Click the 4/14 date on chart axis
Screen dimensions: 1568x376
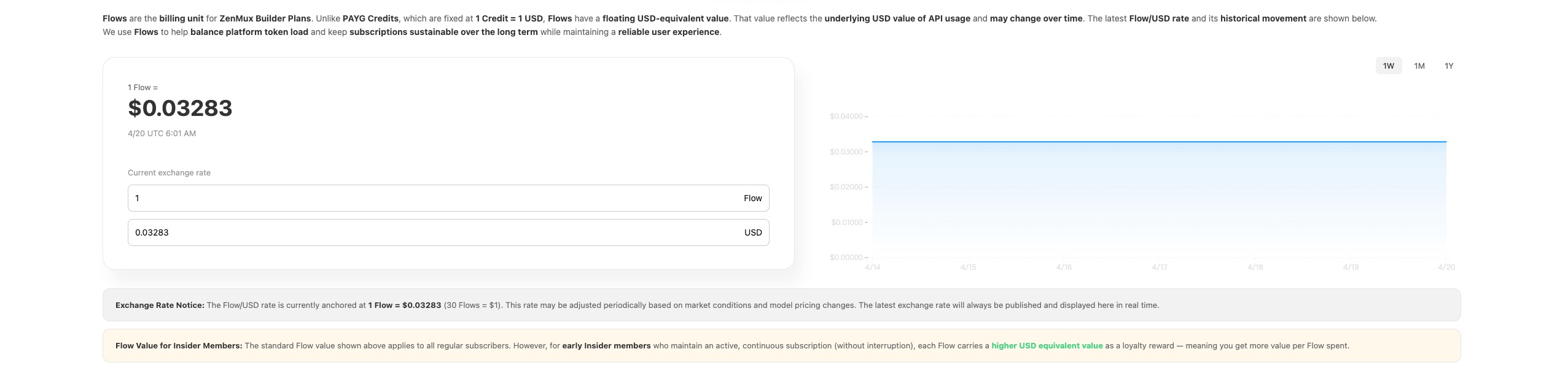coord(872,267)
